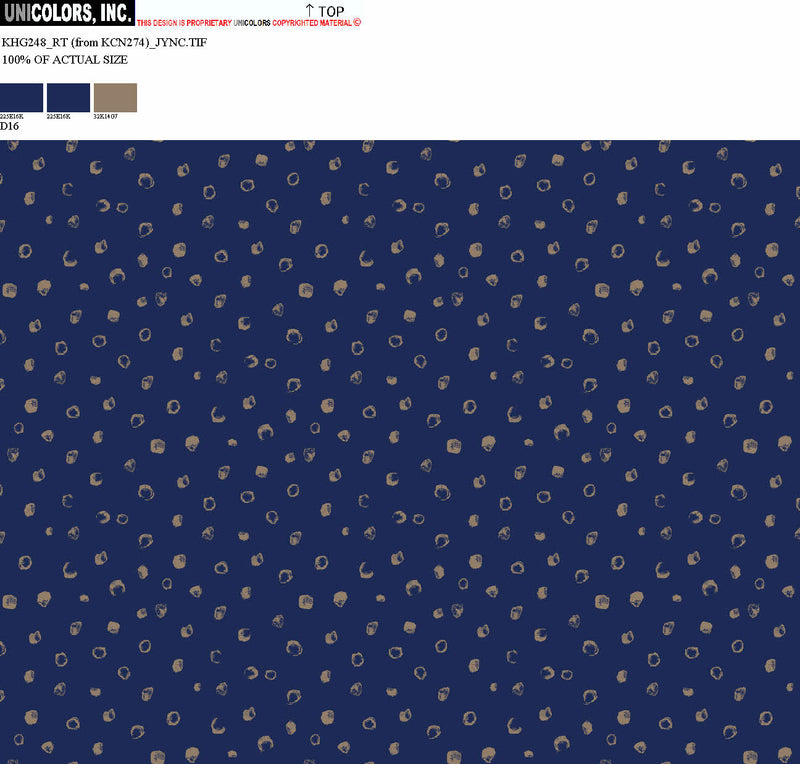Click the D16 design label

(x=10, y=127)
